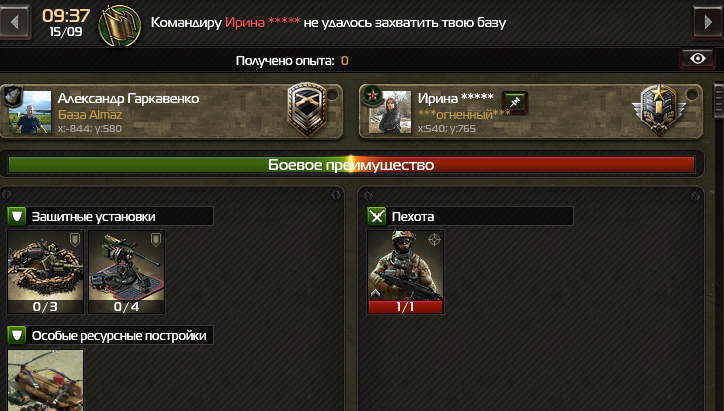Select the mortar turret defense card 0/4

coord(127,272)
